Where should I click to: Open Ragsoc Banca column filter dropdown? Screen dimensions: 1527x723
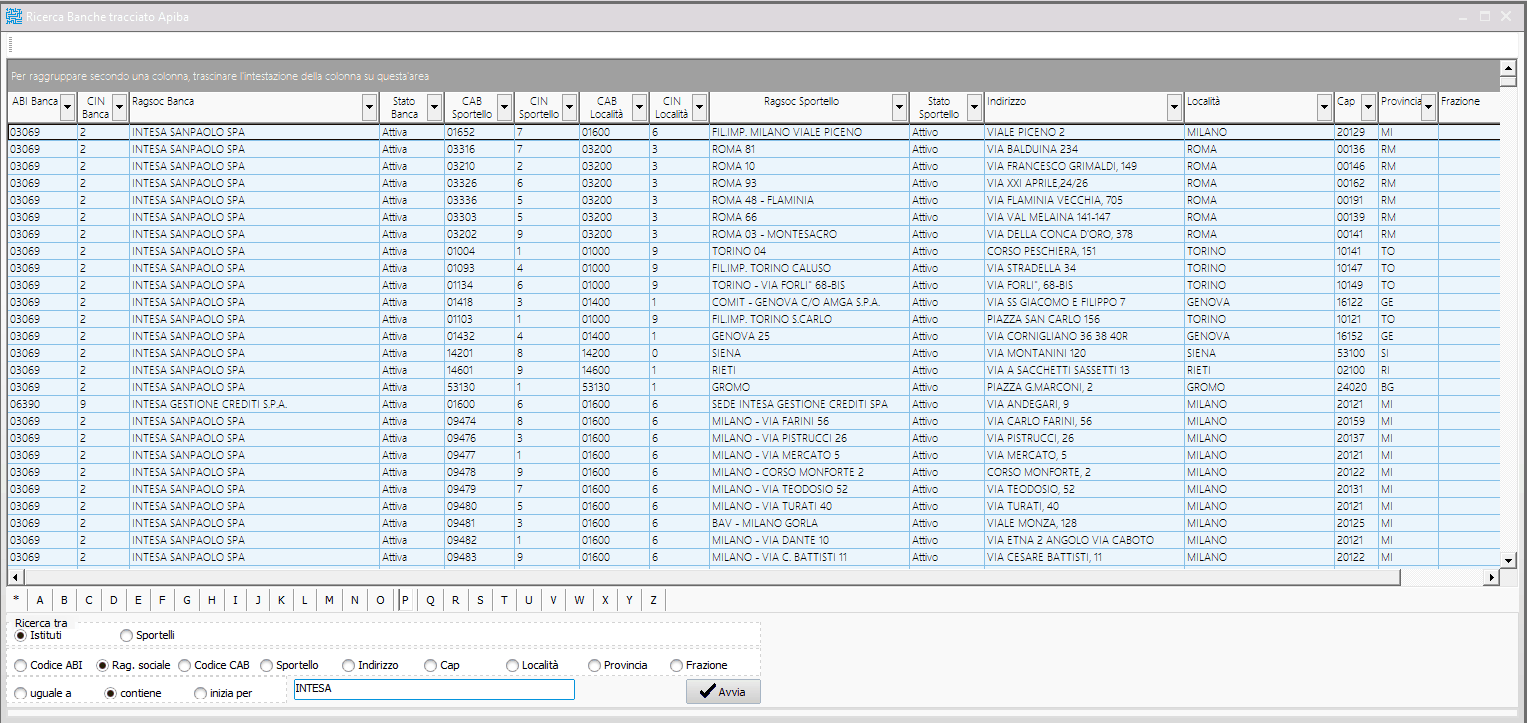(x=370, y=106)
